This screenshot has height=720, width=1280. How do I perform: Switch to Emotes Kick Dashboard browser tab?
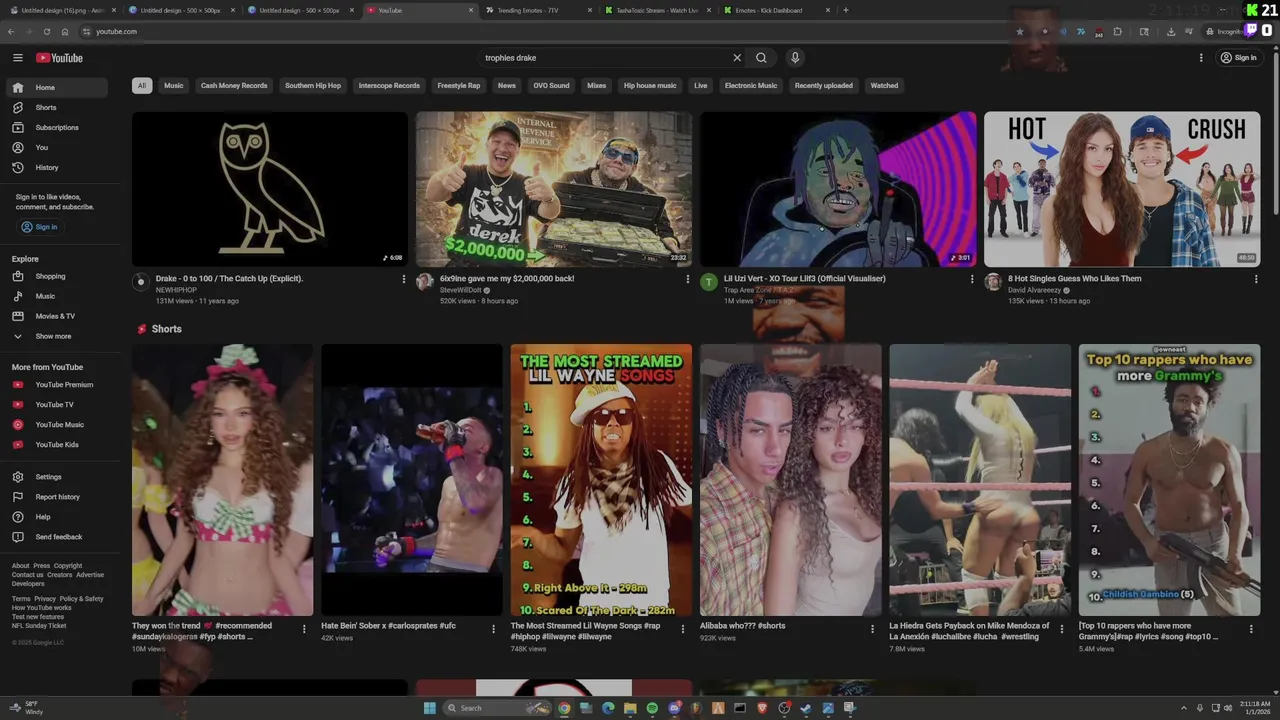[775, 10]
